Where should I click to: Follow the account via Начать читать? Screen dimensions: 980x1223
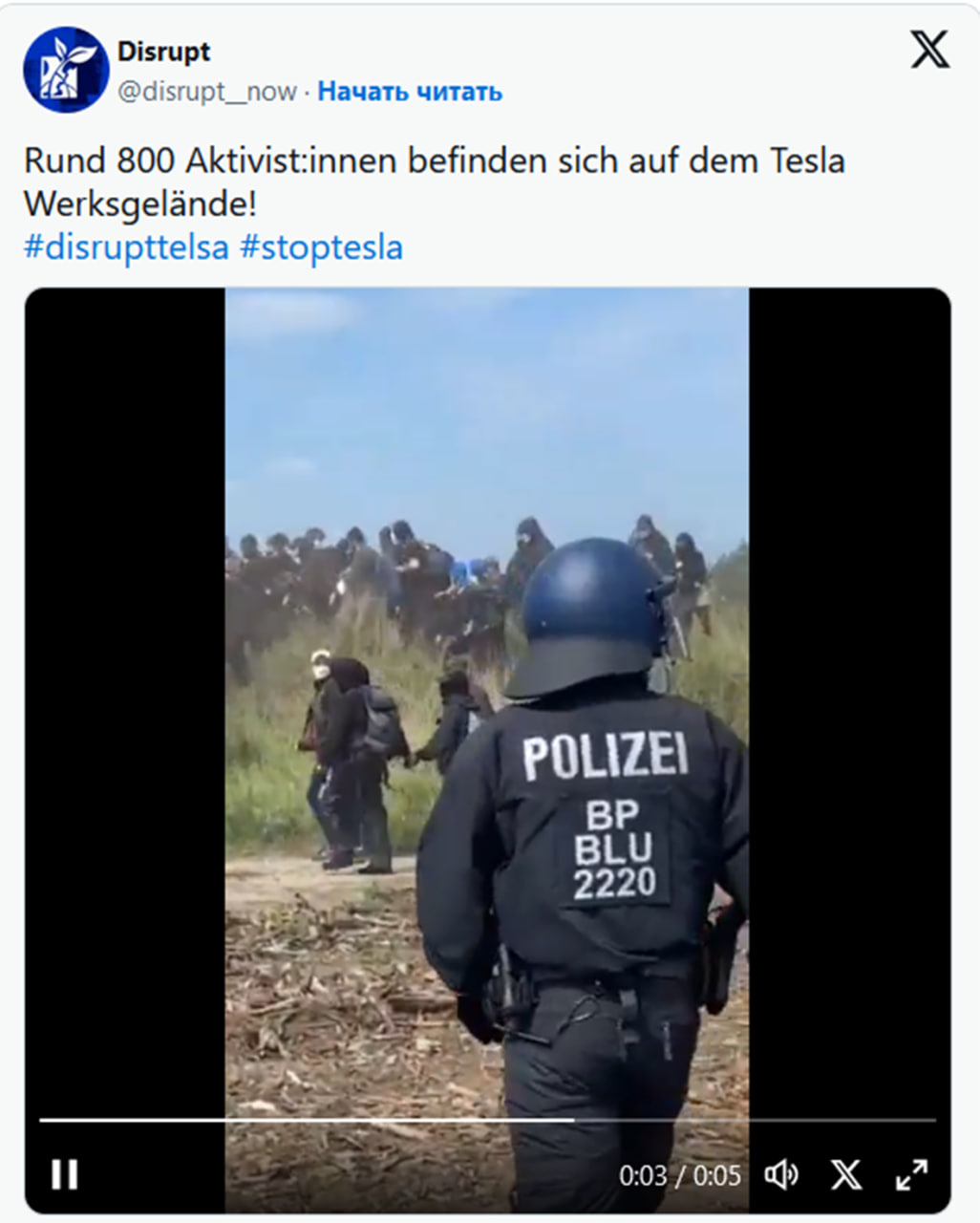pyautogui.click(x=410, y=92)
